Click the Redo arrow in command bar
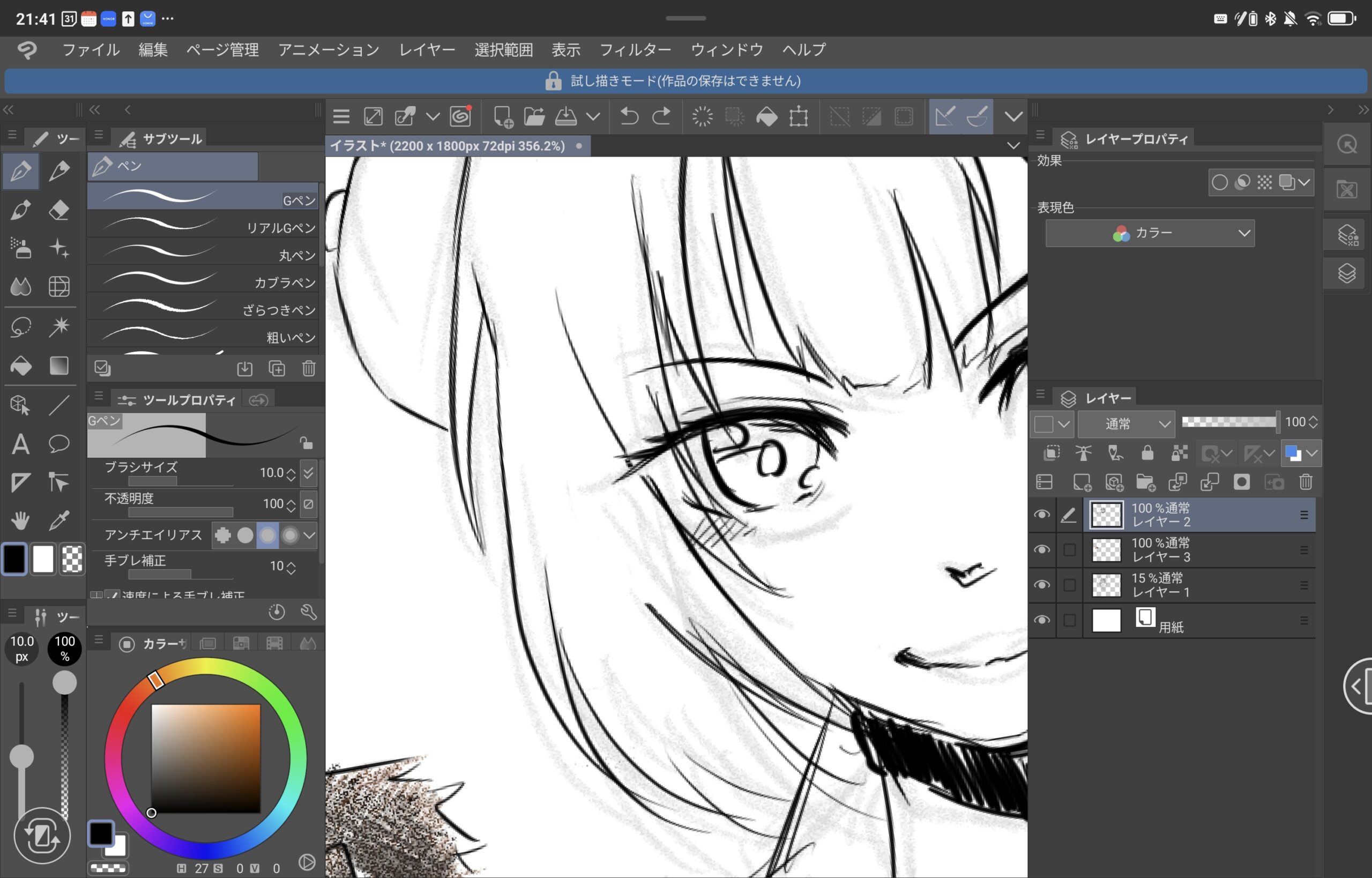The height and width of the screenshot is (878, 1372). (661, 117)
